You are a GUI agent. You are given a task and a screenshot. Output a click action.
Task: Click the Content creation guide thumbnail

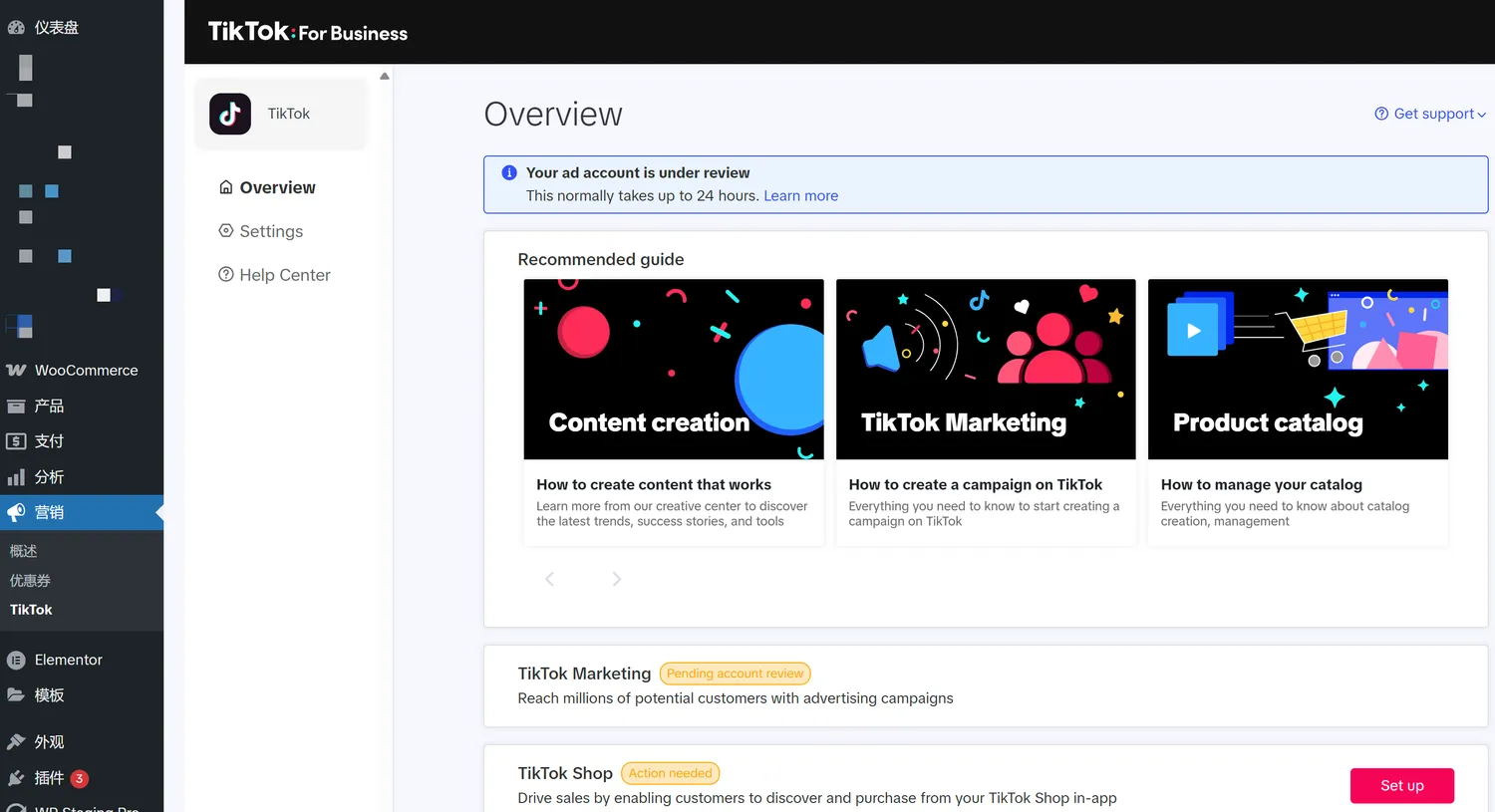pos(674,369)
